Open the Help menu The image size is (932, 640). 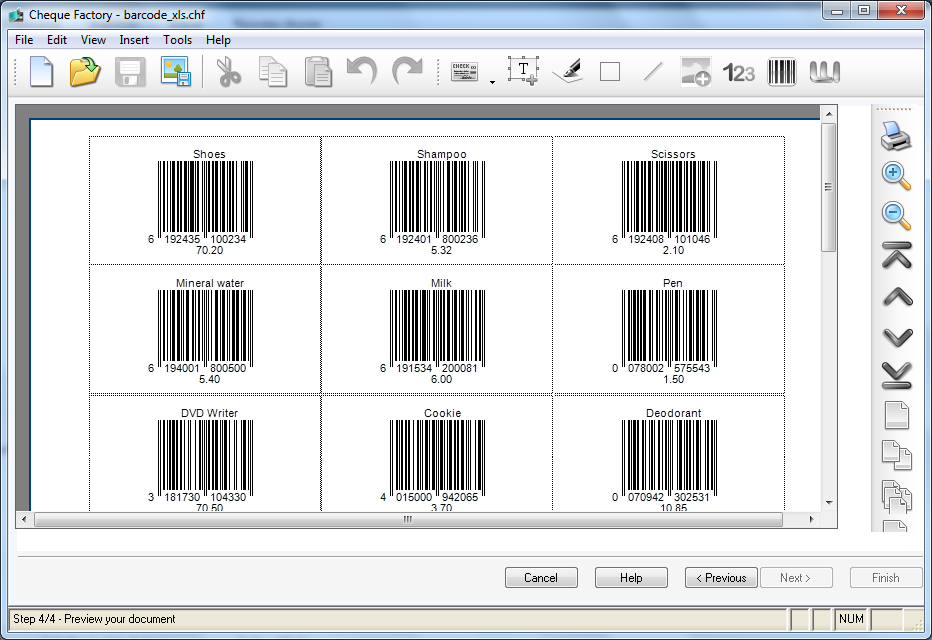coord(218,40)
